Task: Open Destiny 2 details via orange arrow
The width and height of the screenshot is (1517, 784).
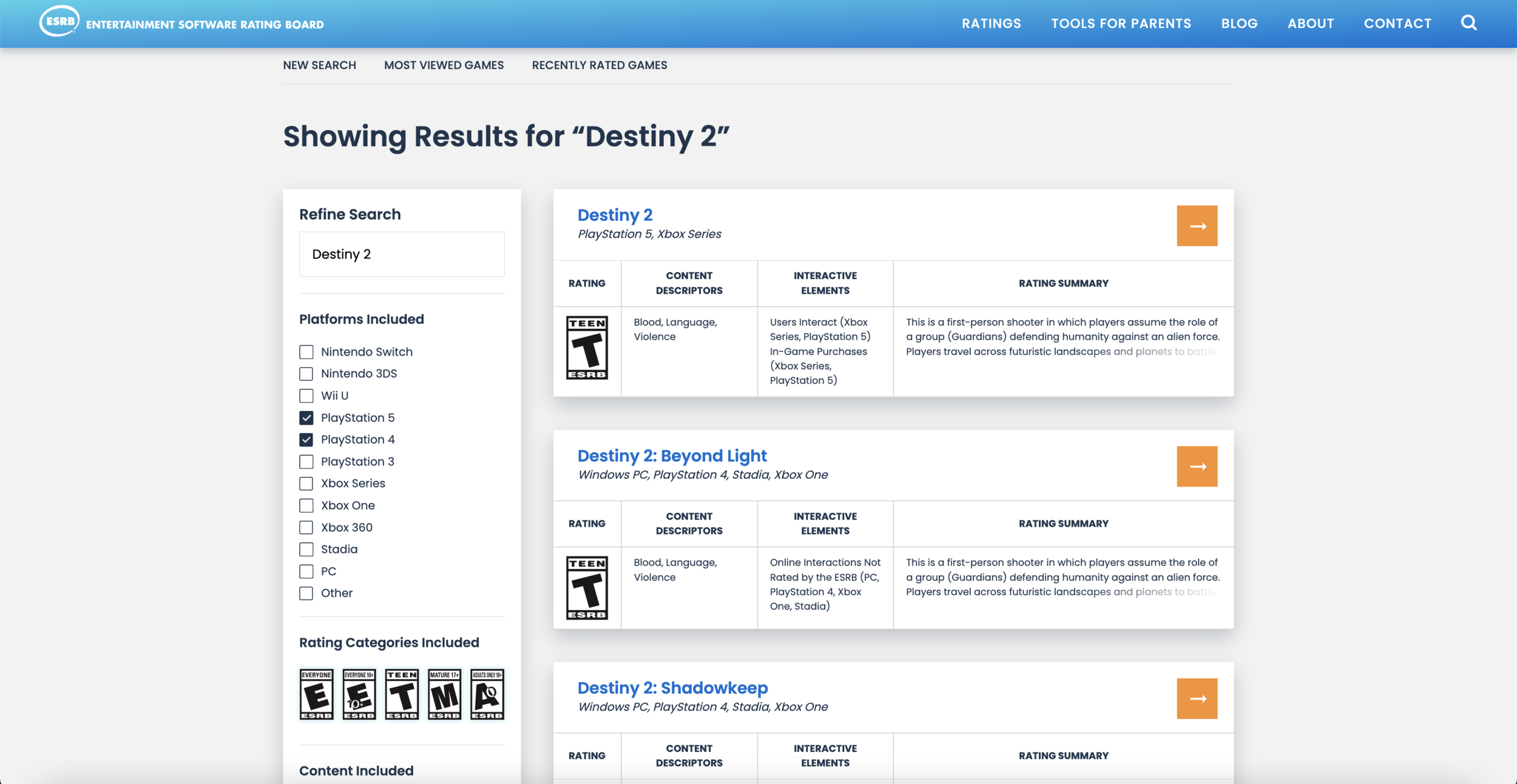Action: tap(1197, 226)
